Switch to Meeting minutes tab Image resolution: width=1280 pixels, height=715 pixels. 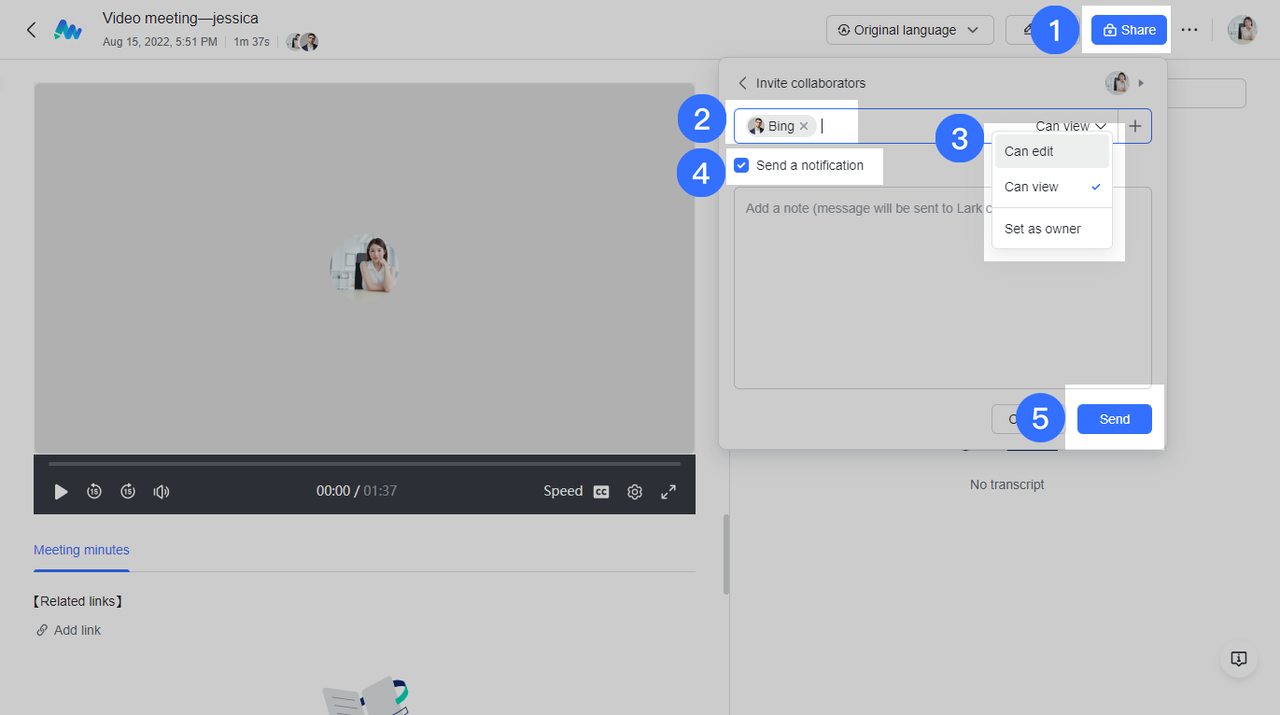(x=81, y=550)
